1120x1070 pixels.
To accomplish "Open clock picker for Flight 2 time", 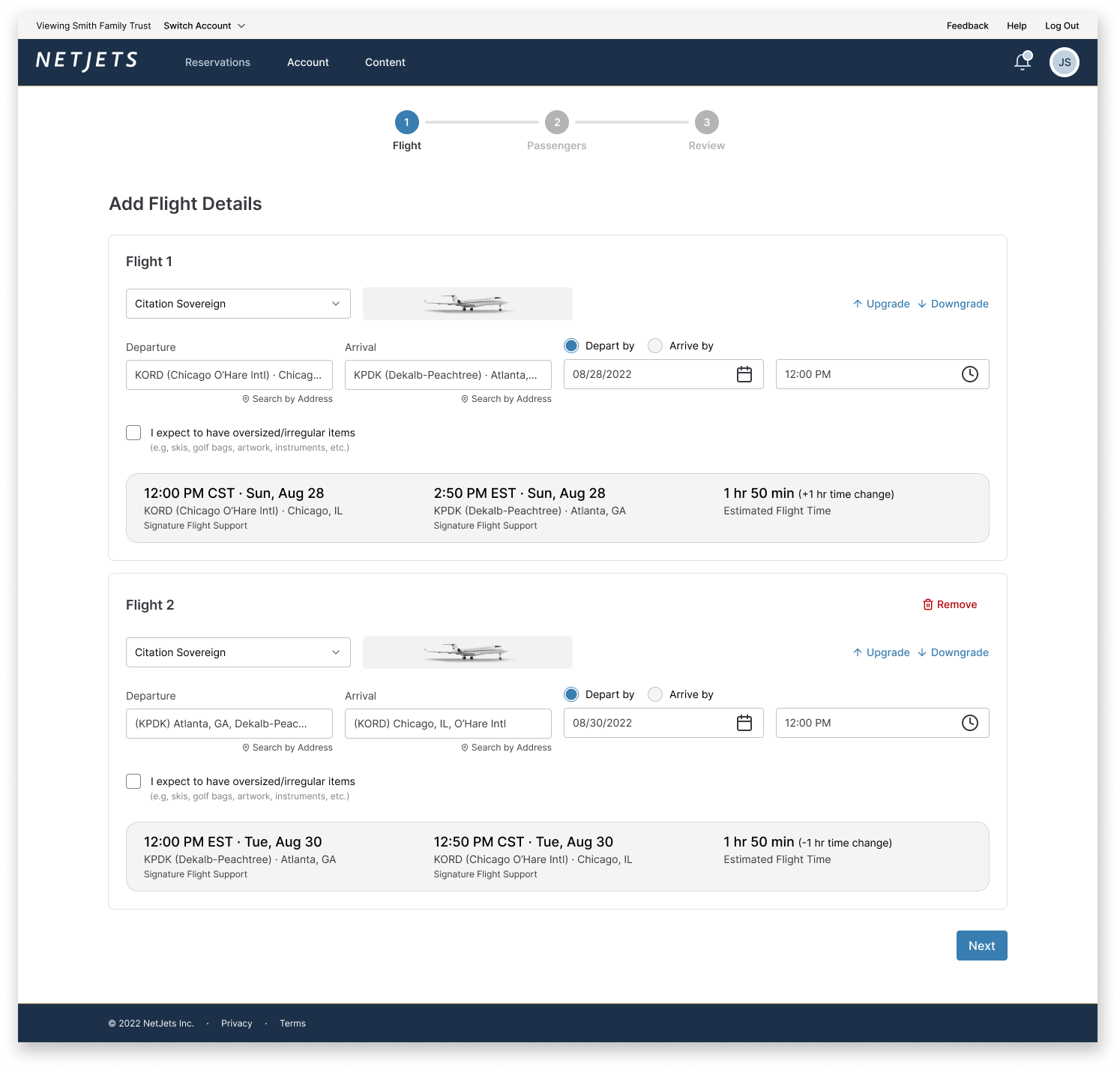I will (x=969, y=723).
